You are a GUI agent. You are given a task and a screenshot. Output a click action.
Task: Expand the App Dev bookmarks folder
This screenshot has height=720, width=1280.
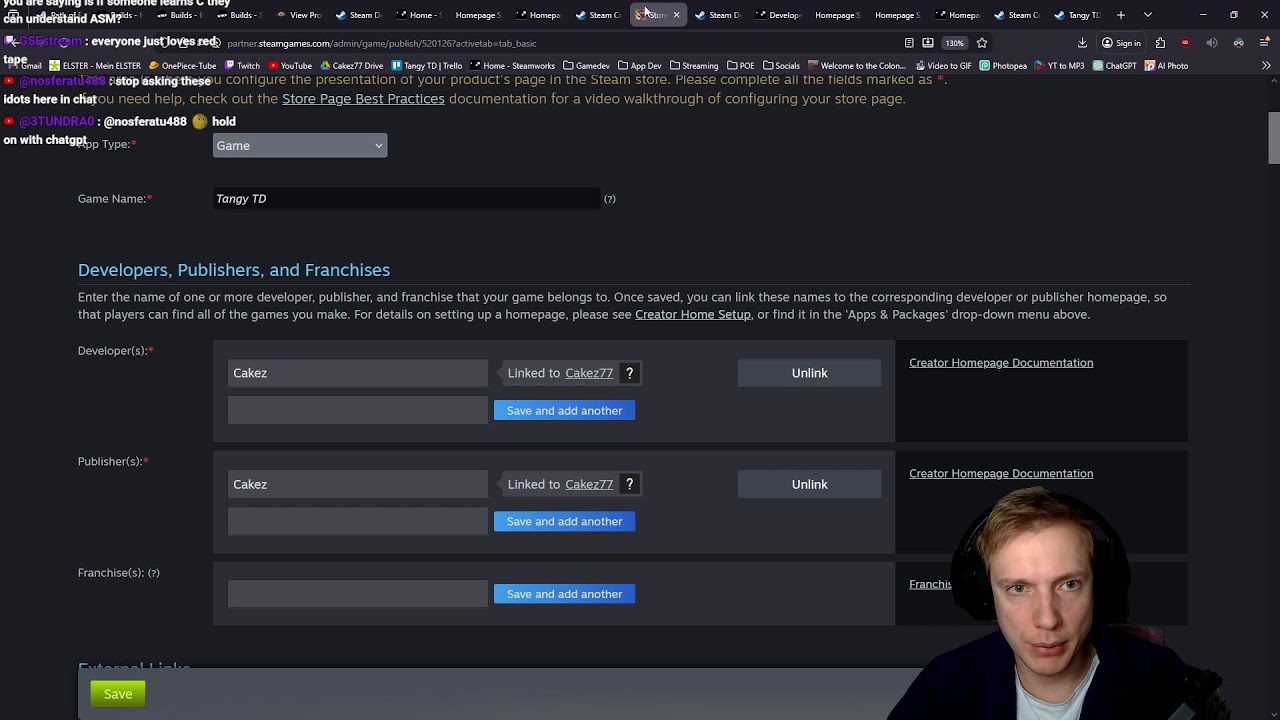pyautogui.click(x=639, y=66)
